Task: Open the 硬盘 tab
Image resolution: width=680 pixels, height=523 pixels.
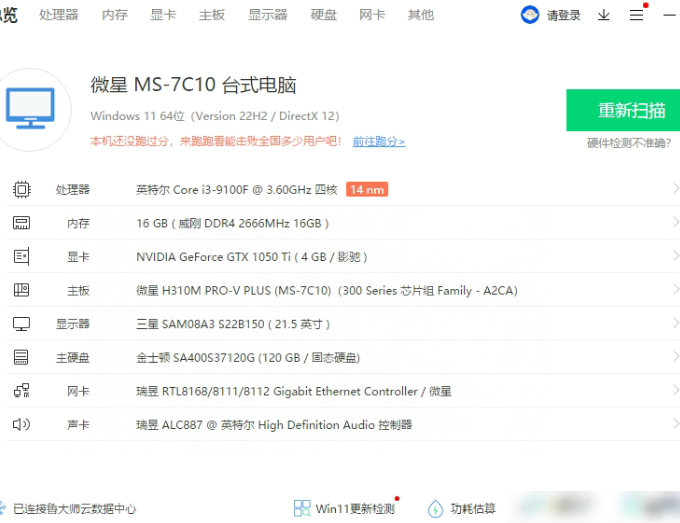Action: (x=324, y=15)
